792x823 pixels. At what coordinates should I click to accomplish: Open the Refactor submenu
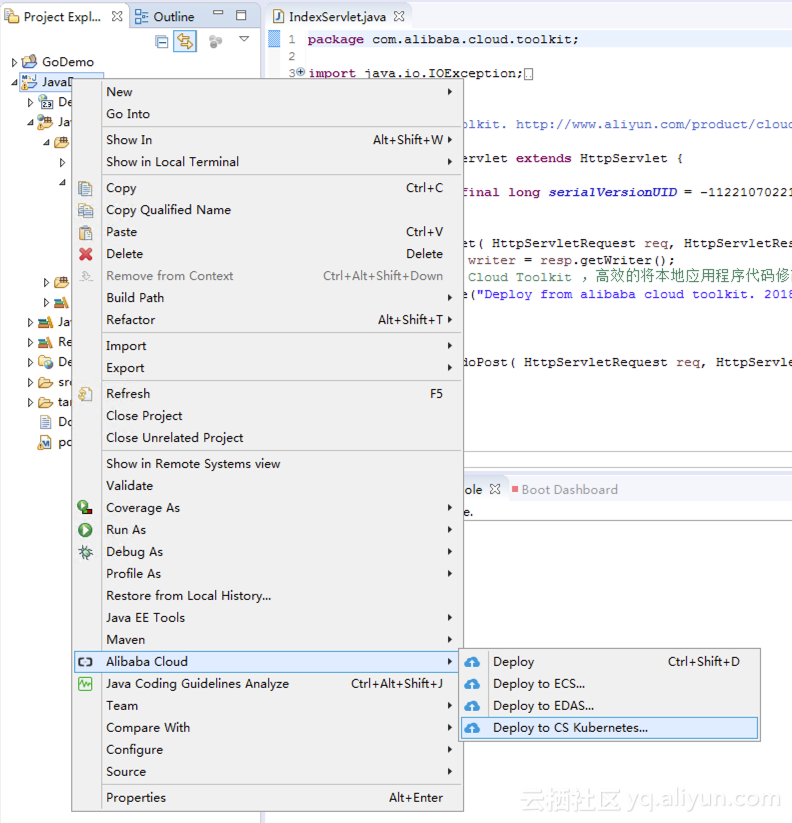tap(282, 320)
